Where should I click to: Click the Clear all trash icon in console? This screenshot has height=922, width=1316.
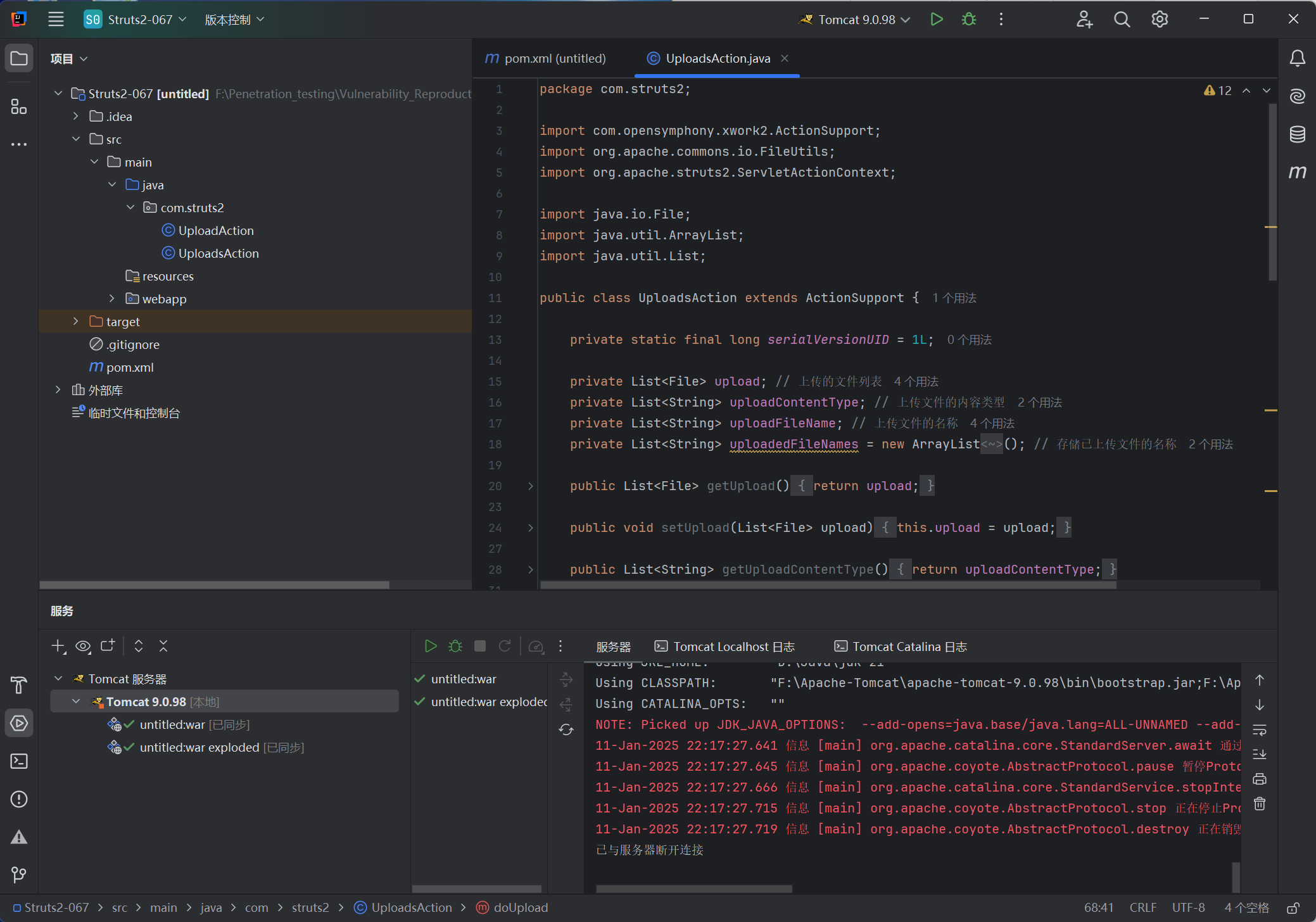[1260, 804]
